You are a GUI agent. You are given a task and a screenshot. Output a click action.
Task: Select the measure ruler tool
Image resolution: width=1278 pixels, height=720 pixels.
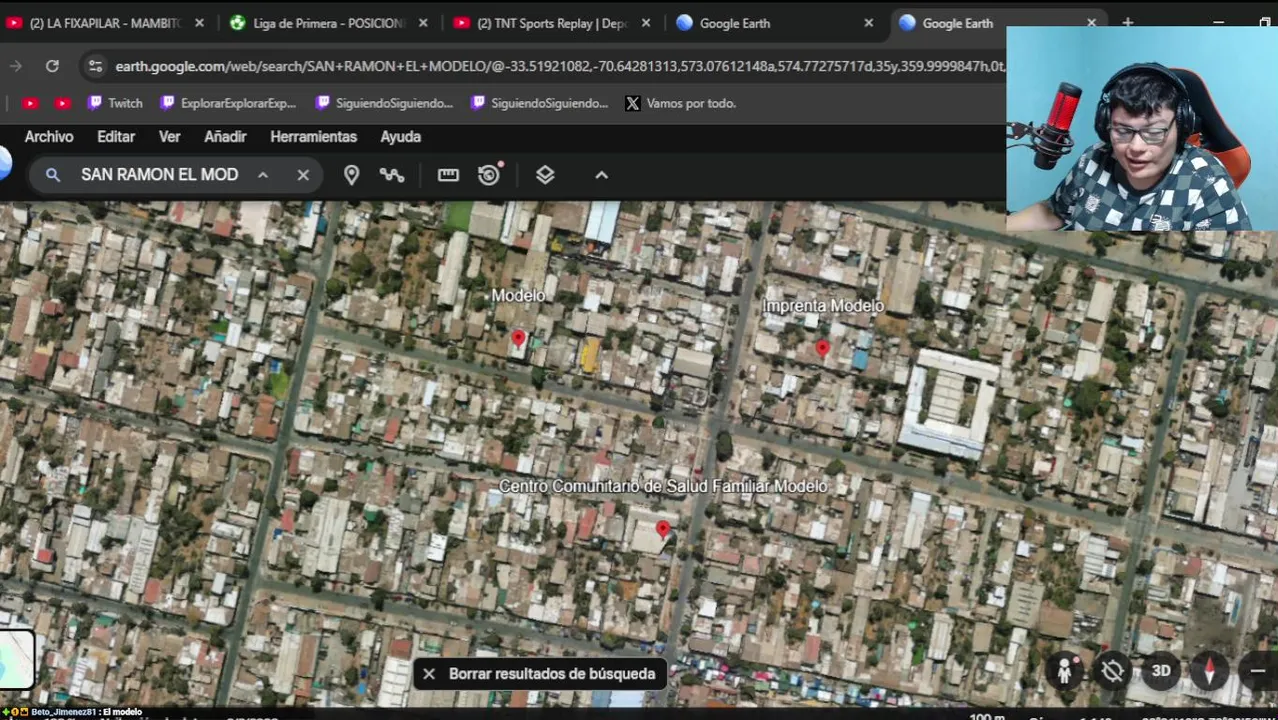pyautogui.click(x=448, y=175)
